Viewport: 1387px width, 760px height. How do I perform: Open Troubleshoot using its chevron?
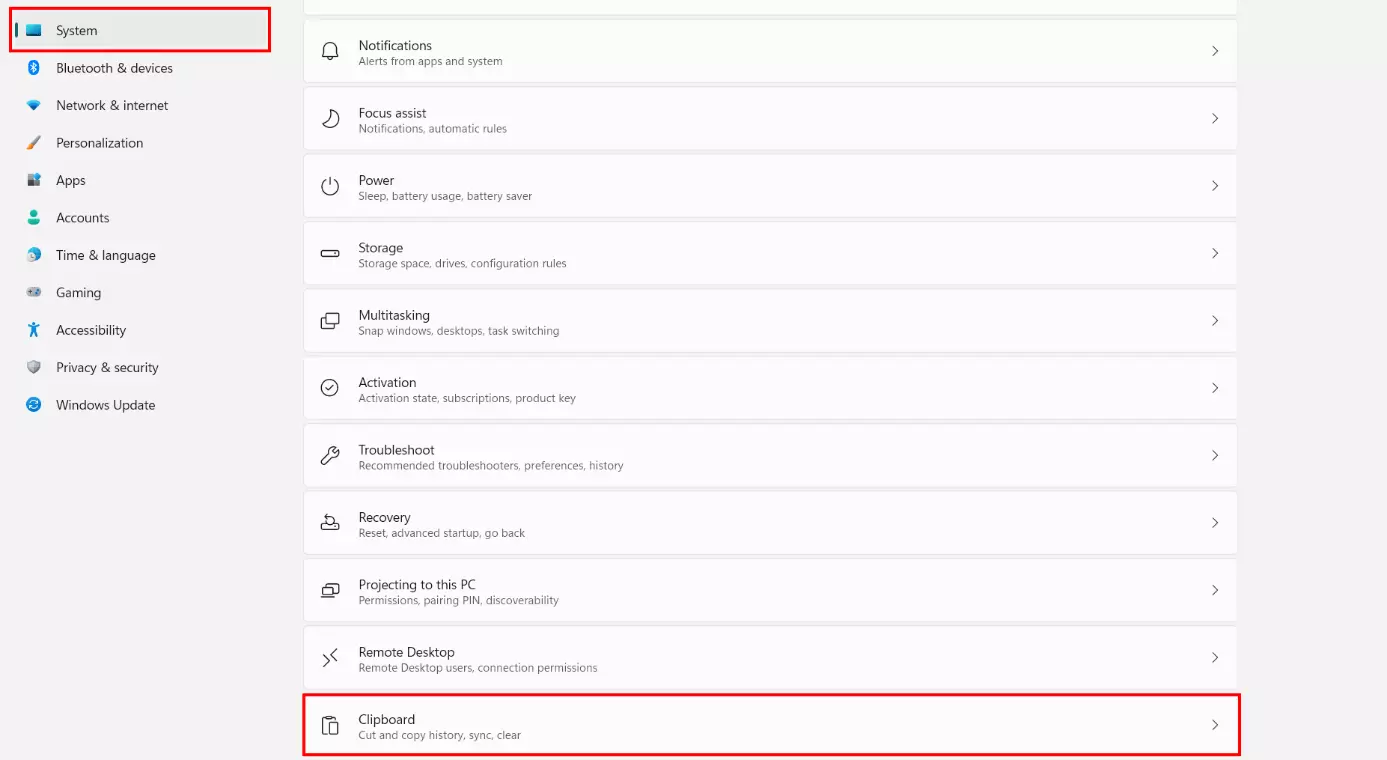[x=1215, y=455]
